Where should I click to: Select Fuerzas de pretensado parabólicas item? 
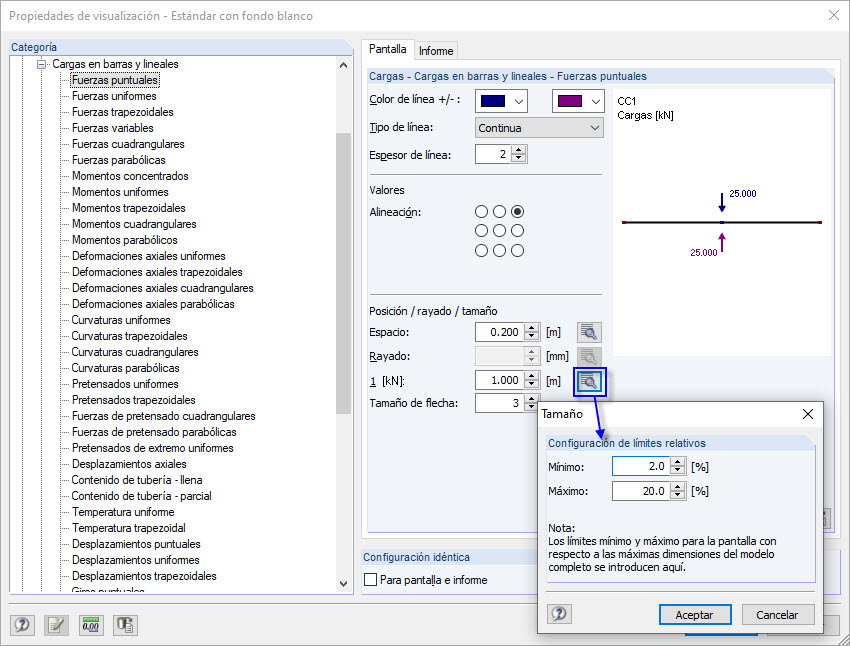point(154,432)
